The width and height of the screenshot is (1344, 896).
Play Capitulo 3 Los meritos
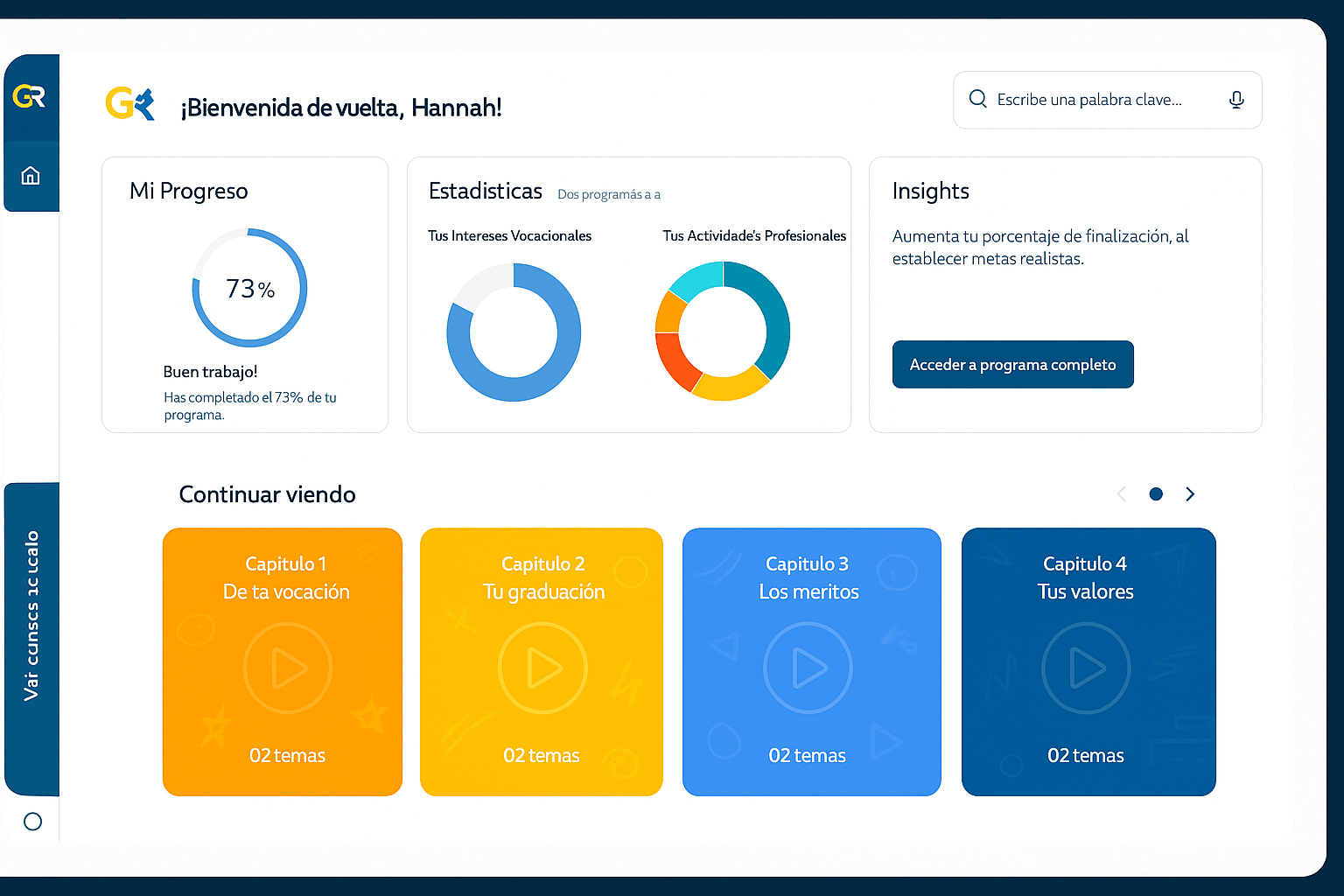pos(808,668)
